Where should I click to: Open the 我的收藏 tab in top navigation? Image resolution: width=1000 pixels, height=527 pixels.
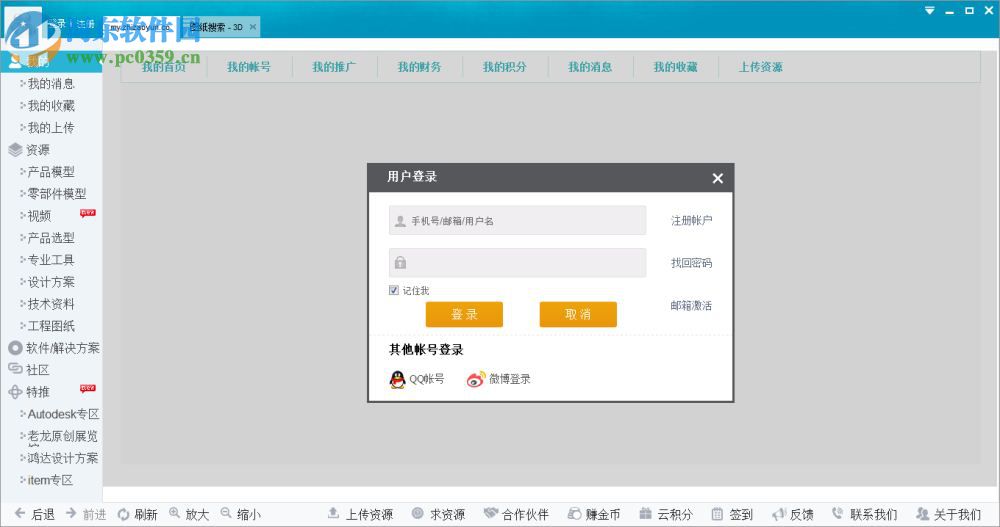(675, 67)
